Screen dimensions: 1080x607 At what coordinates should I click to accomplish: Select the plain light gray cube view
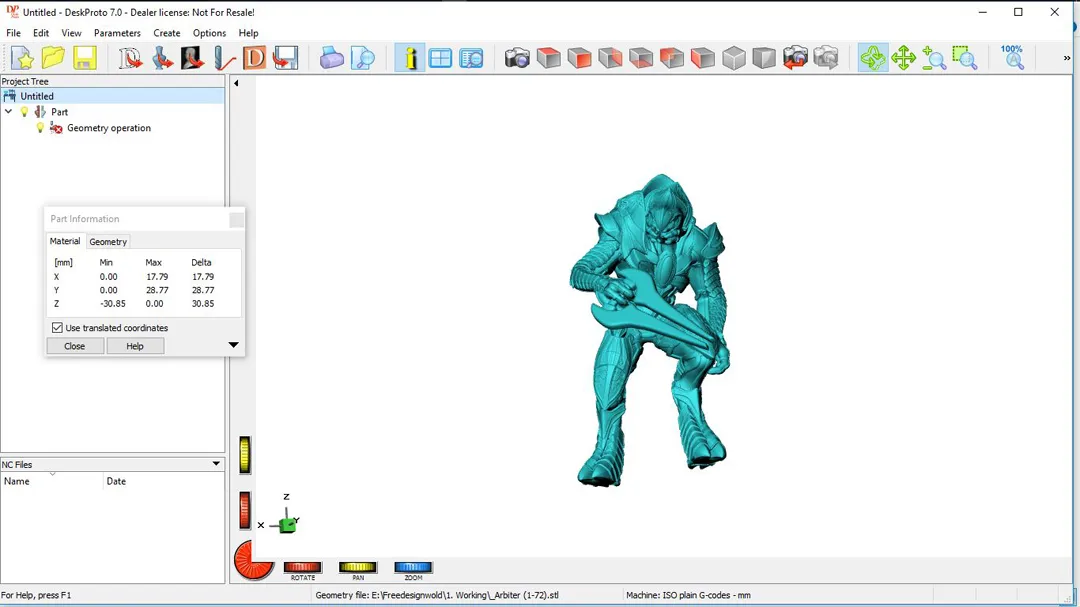click(734, 58)
